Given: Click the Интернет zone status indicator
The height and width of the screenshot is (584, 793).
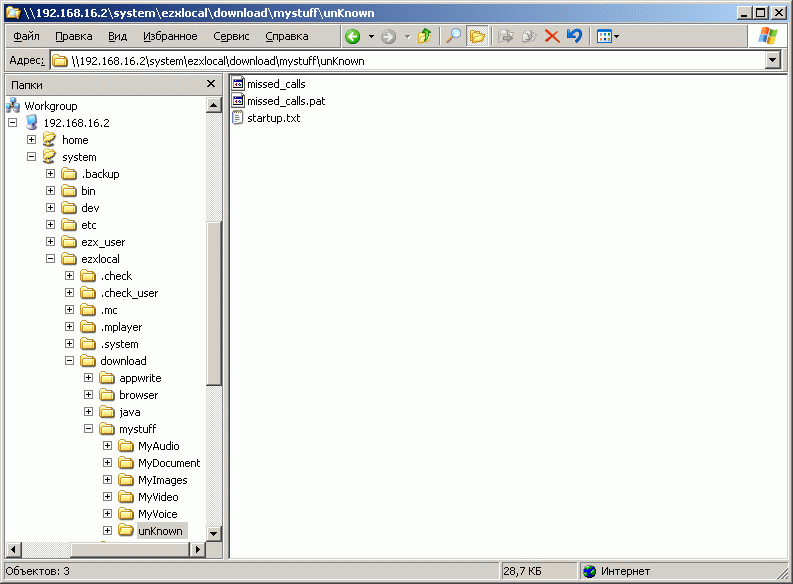Looking at the screenshot, I should [x=617, y=571].
